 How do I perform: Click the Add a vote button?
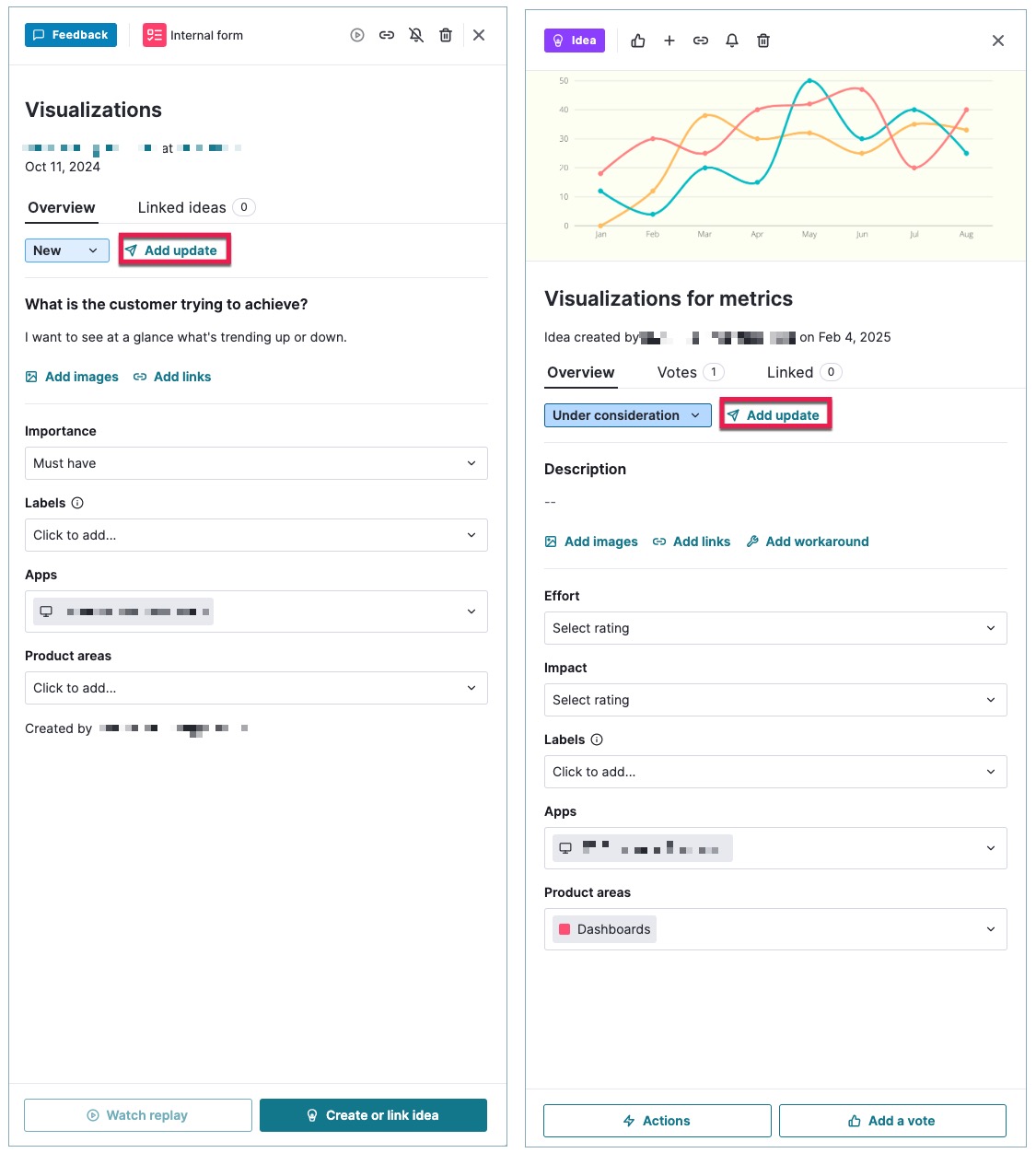point(892,1121)
